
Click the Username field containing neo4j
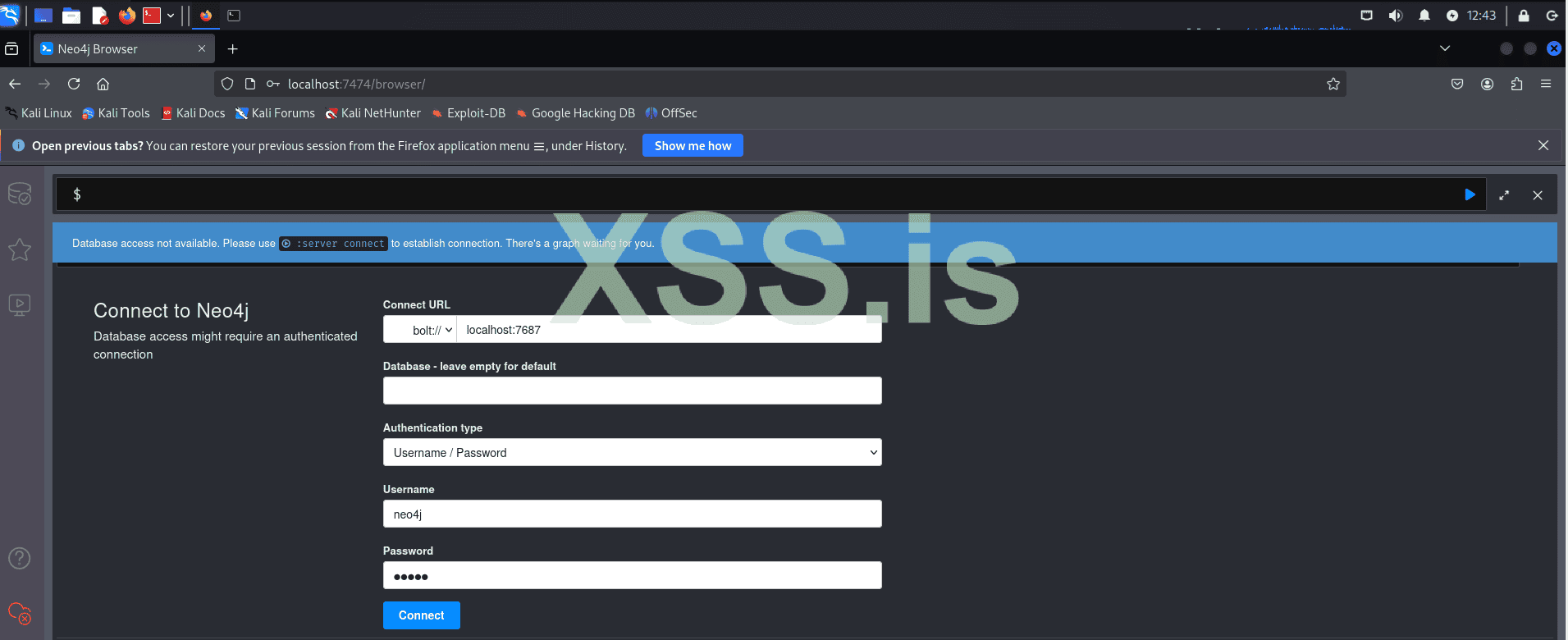pos(633,514)
